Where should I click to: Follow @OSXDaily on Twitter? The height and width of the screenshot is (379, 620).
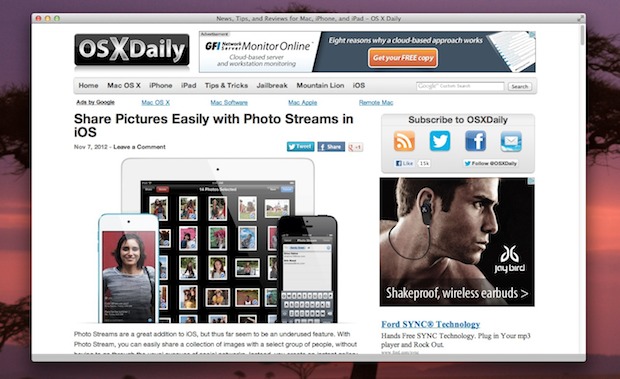(491, 163)
